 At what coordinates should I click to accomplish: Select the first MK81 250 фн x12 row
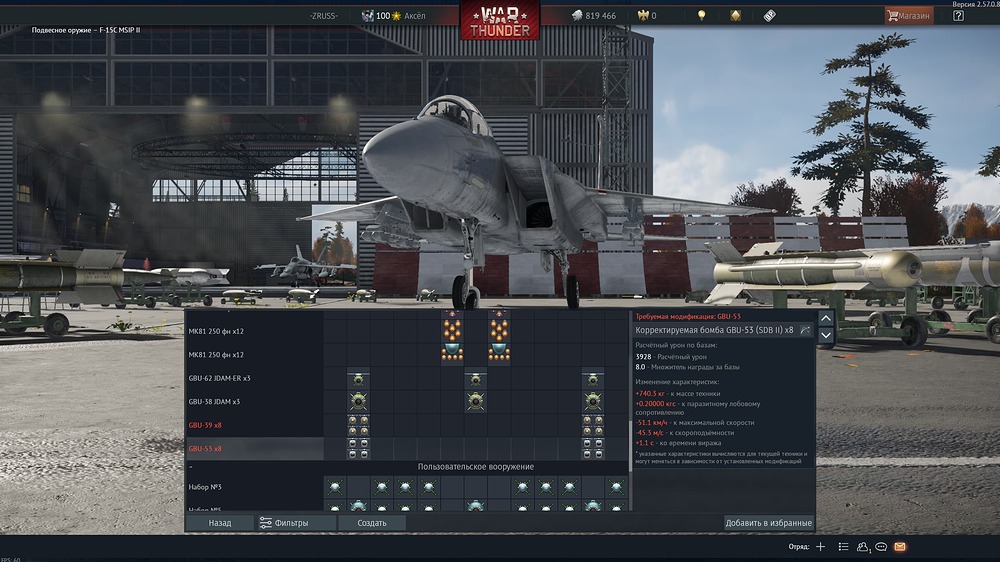pyautogui.click(x=254, y=331)
